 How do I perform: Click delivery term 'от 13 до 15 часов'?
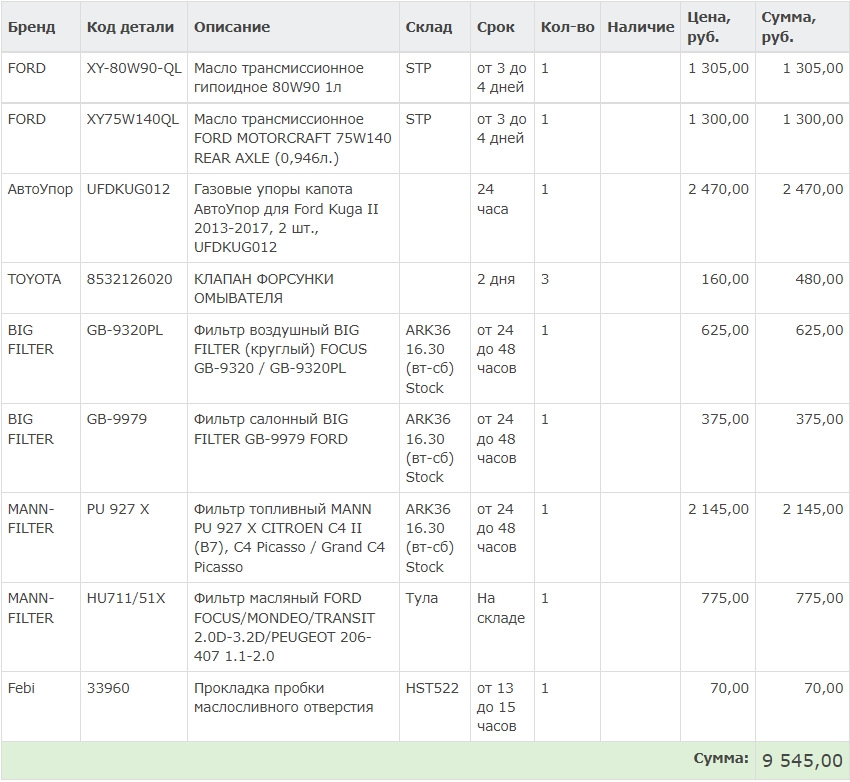497,707
